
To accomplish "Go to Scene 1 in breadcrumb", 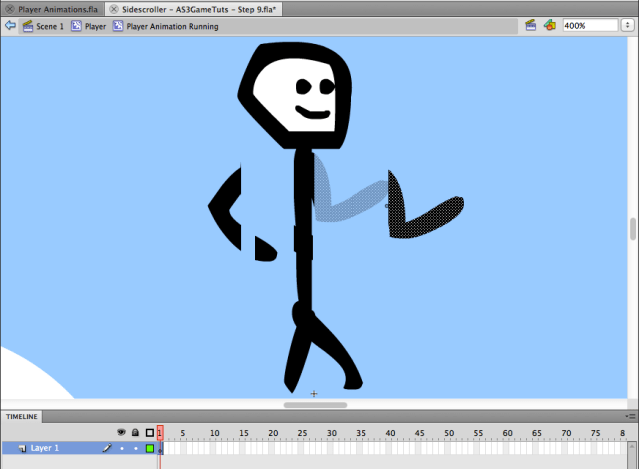I will (50, 26).
